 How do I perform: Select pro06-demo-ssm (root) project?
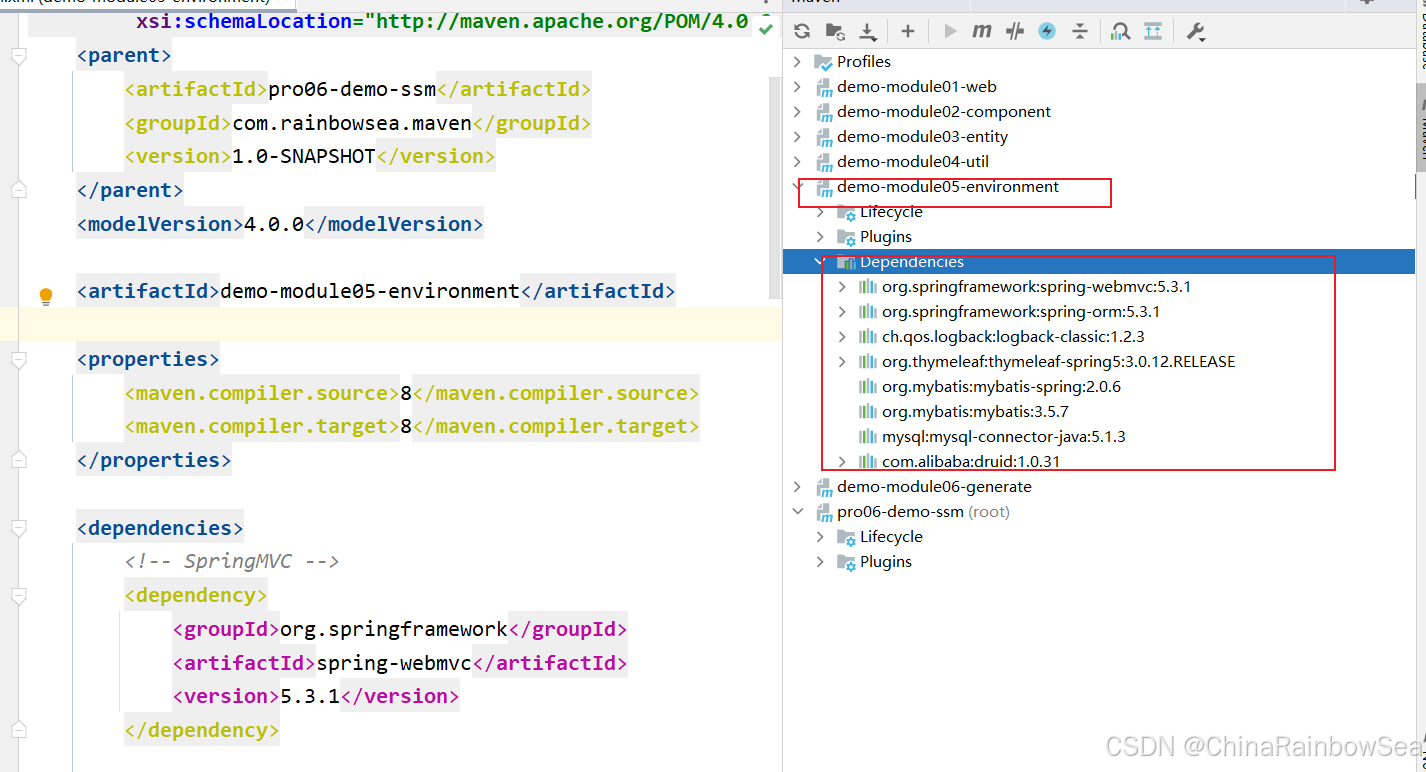pyautogui.click(x=924, y=512)
